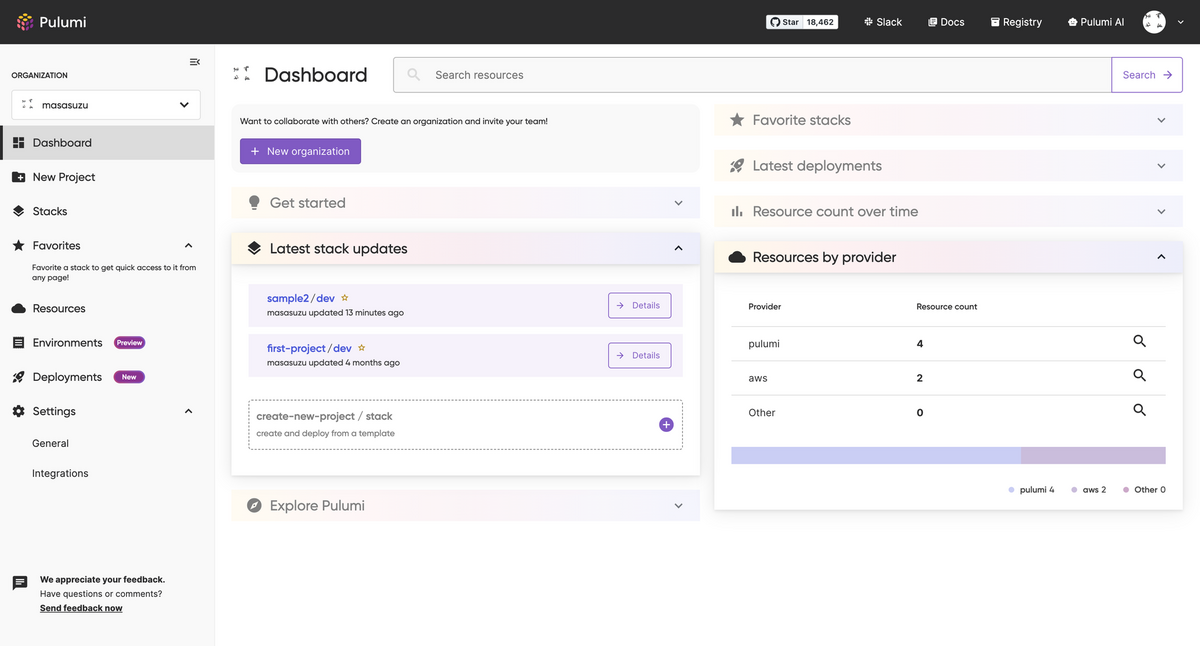This screenshot has height=646, width=1200.
Task: Click the Provider column header
Action: pyautogui.click(x=765, y=307)
